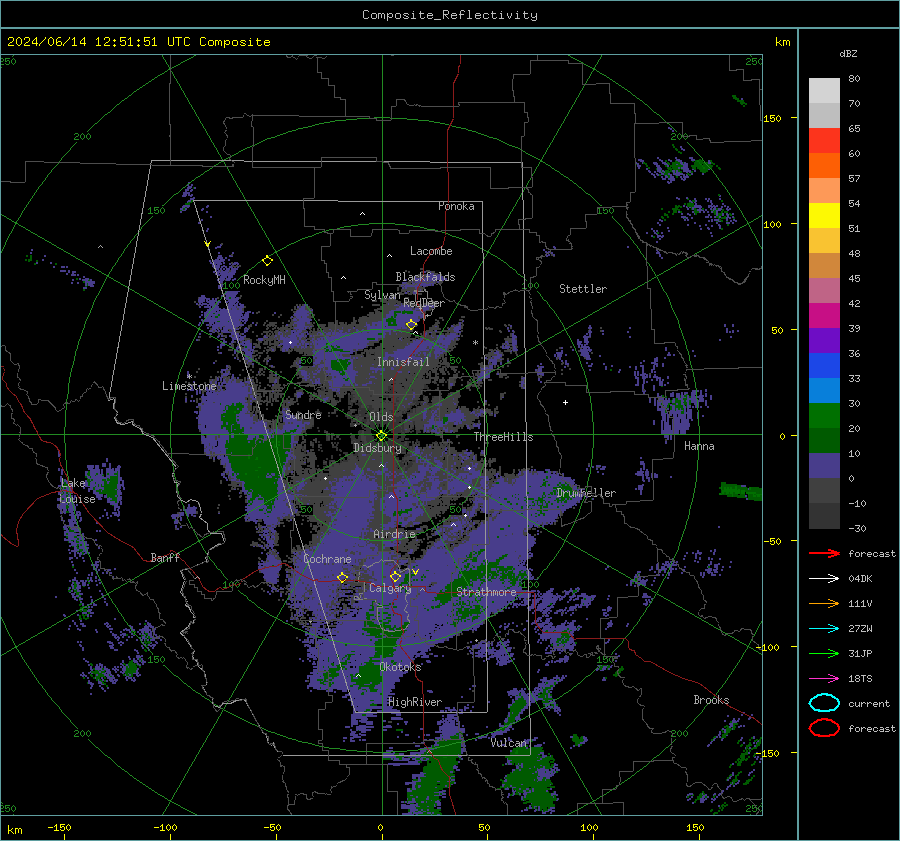This screenshot has height=841, width=900.
Task: Click the yellow diamond marker below RedDeer
Action: pyautogui.click(x=411, y=325)
